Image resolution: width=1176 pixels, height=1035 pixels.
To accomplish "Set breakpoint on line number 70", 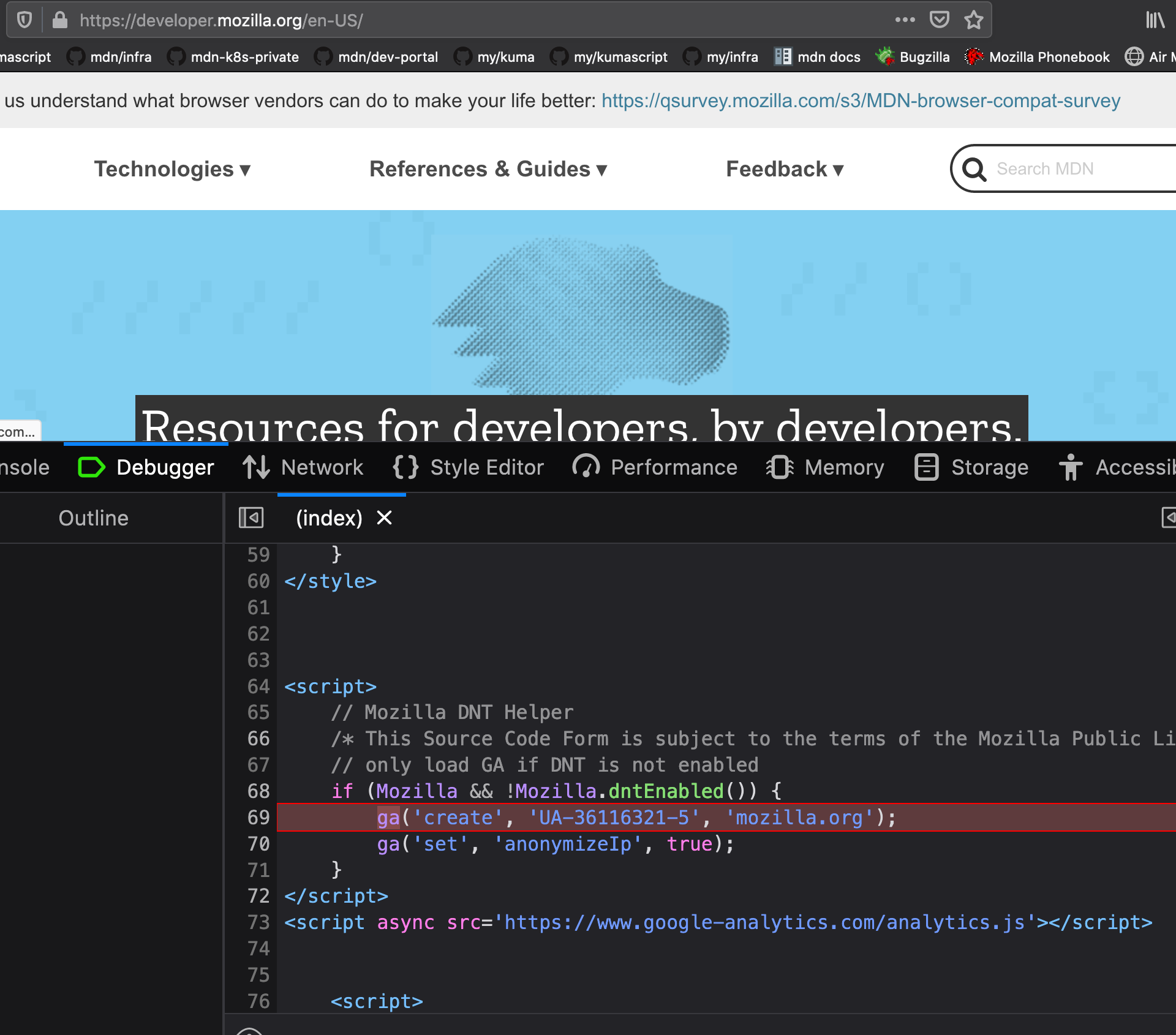I will pos(258,843).
